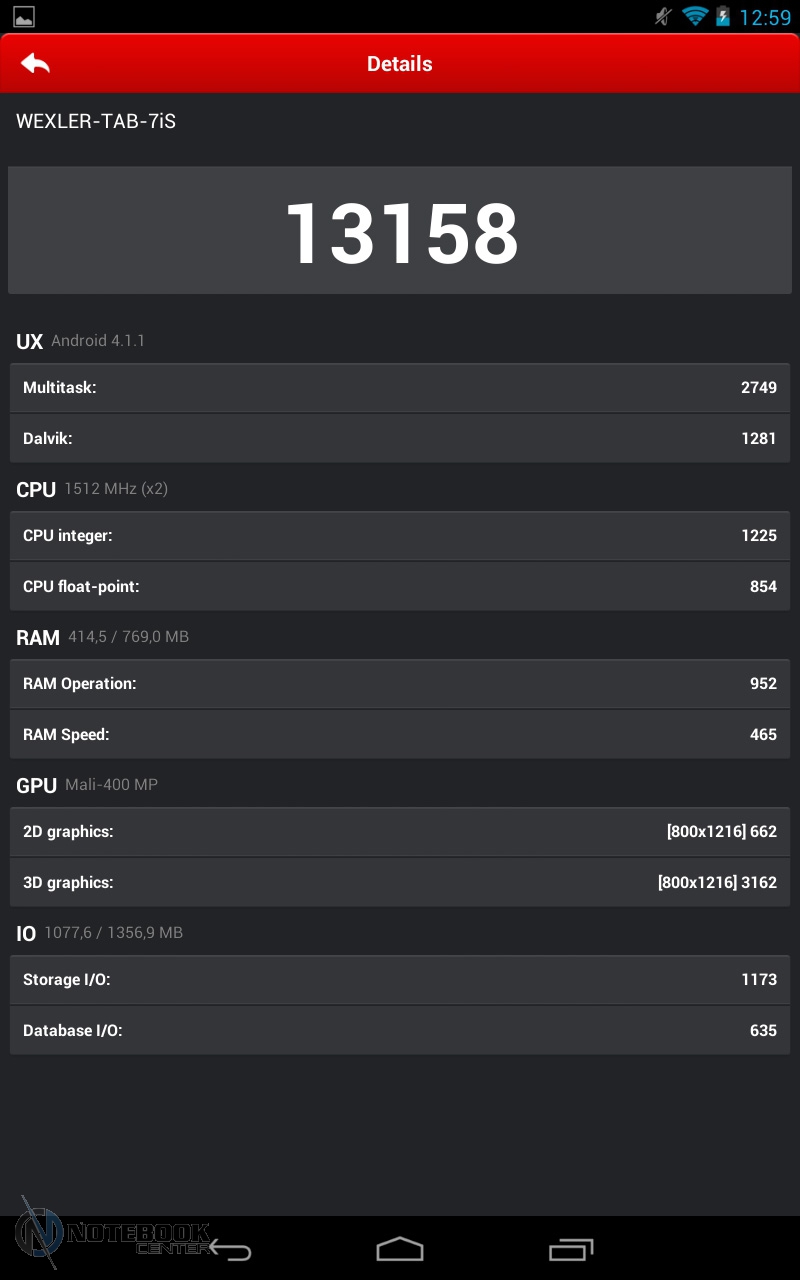This screenshot has height=1280, width=800.
Task: Select the RAM Operation row
Action: coord(400,684)
